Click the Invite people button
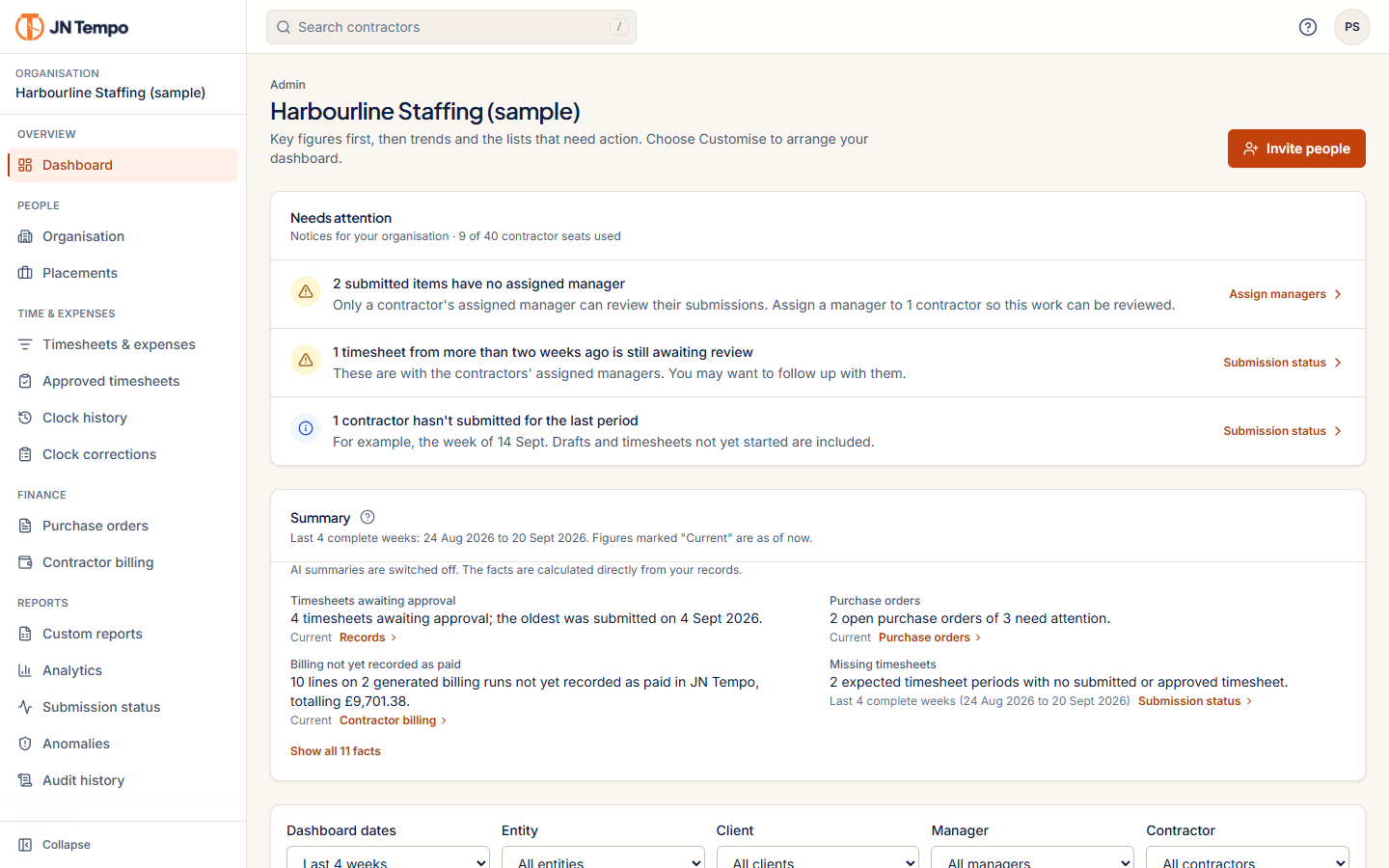This screenshot has height=868, width=1389. 1296,149
